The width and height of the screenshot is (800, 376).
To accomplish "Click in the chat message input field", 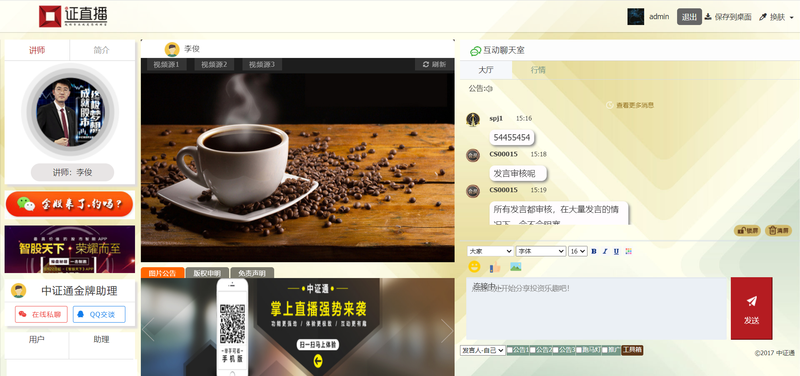I will pyautogui.click(x=596, y=308).
